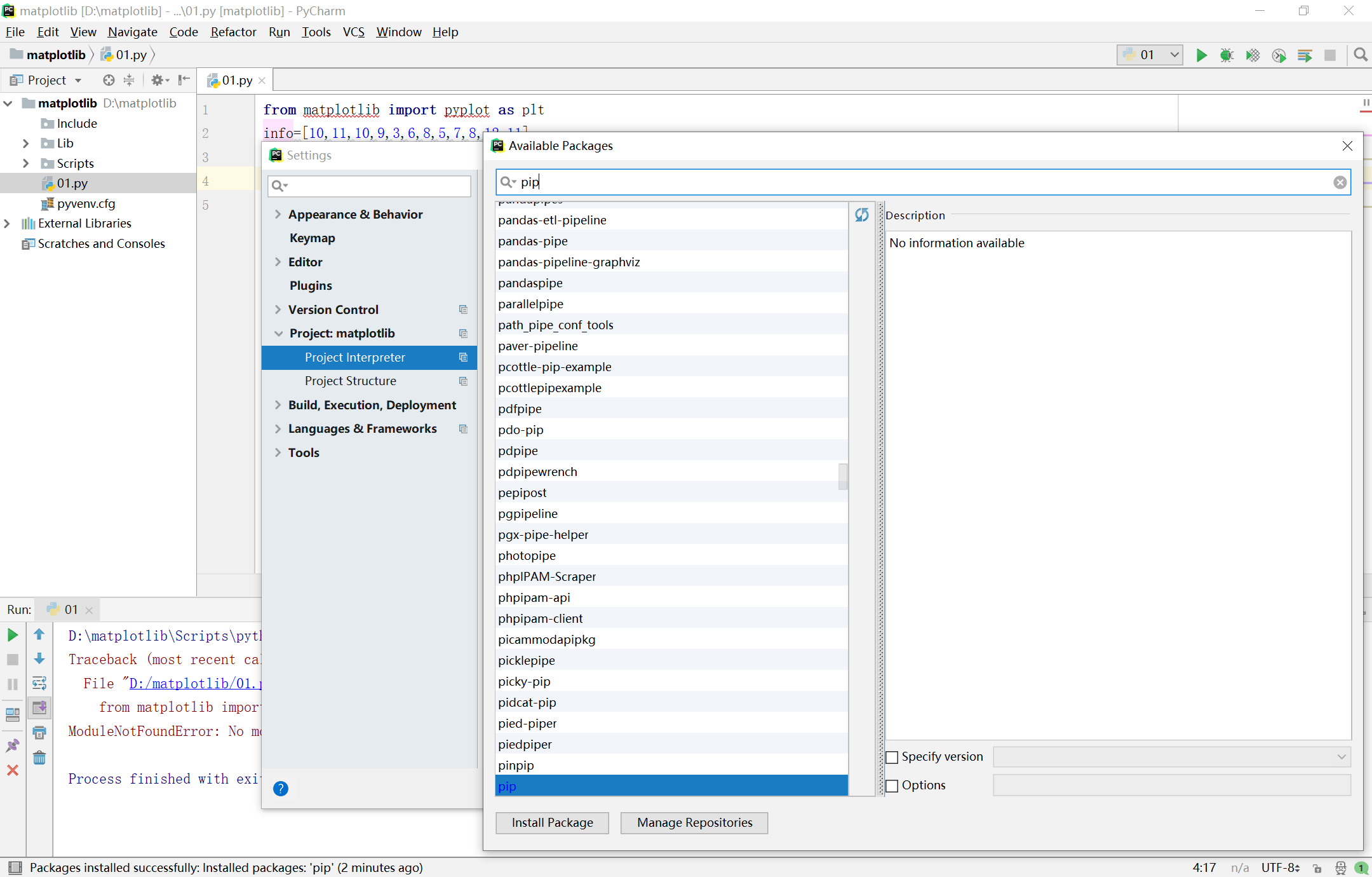The image size is (1372, 877).
Task: Open Project panel gear settings
Action: pyautogui.click(x=159, y=80)
